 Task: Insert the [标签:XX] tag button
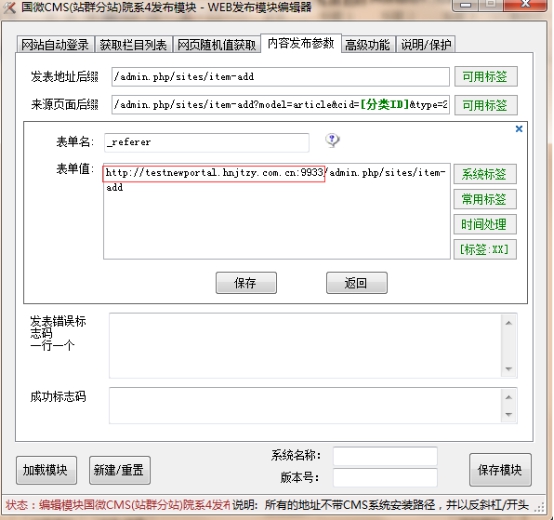[484, 249]
